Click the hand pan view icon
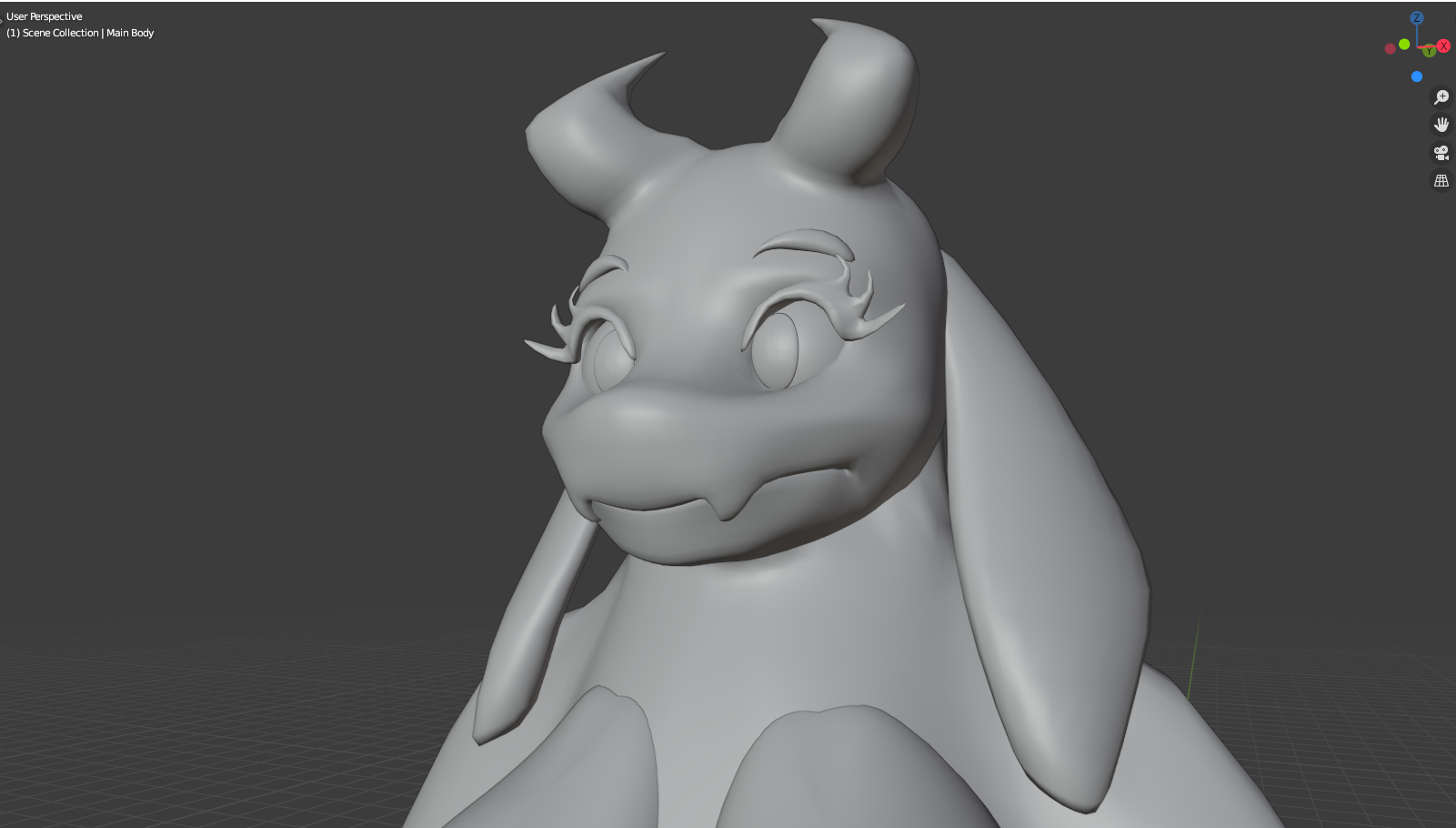This screenshot has width=1456, height=828. 1441,125
